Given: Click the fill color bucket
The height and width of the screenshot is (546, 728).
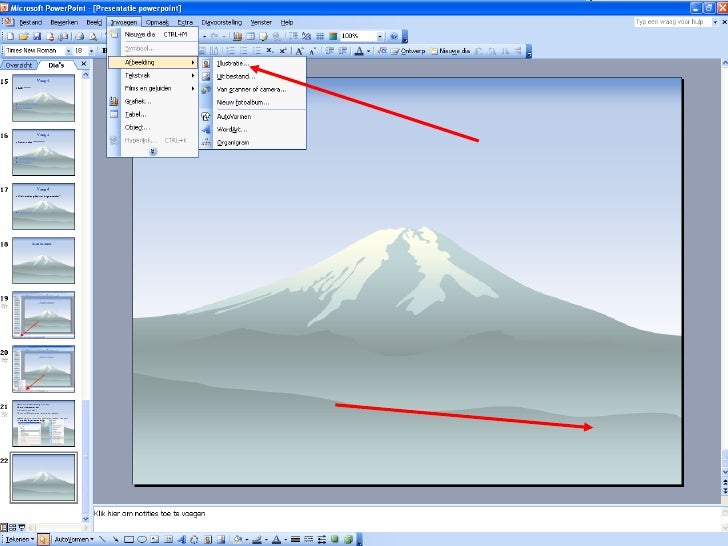Looking at the screenshot, I should tap(238, 539).
